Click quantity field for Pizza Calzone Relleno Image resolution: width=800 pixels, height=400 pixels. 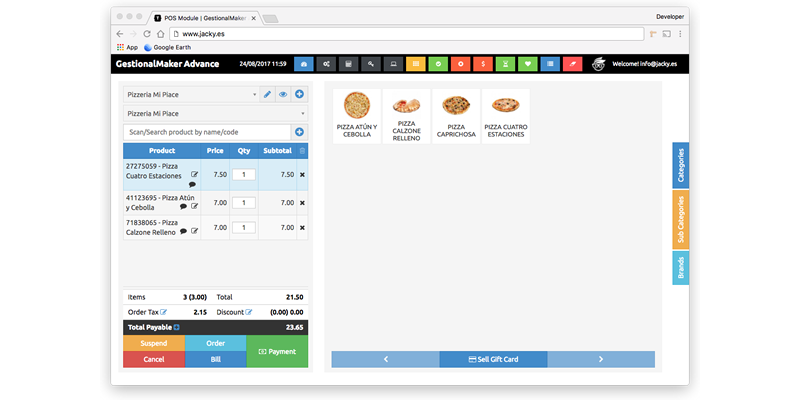click(x=244, y=228)
